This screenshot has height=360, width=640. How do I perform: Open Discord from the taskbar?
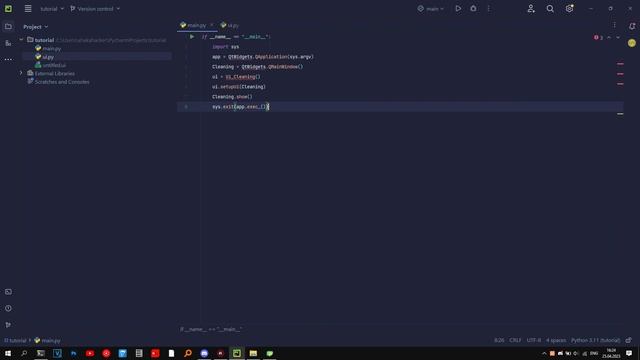[204, 353]
